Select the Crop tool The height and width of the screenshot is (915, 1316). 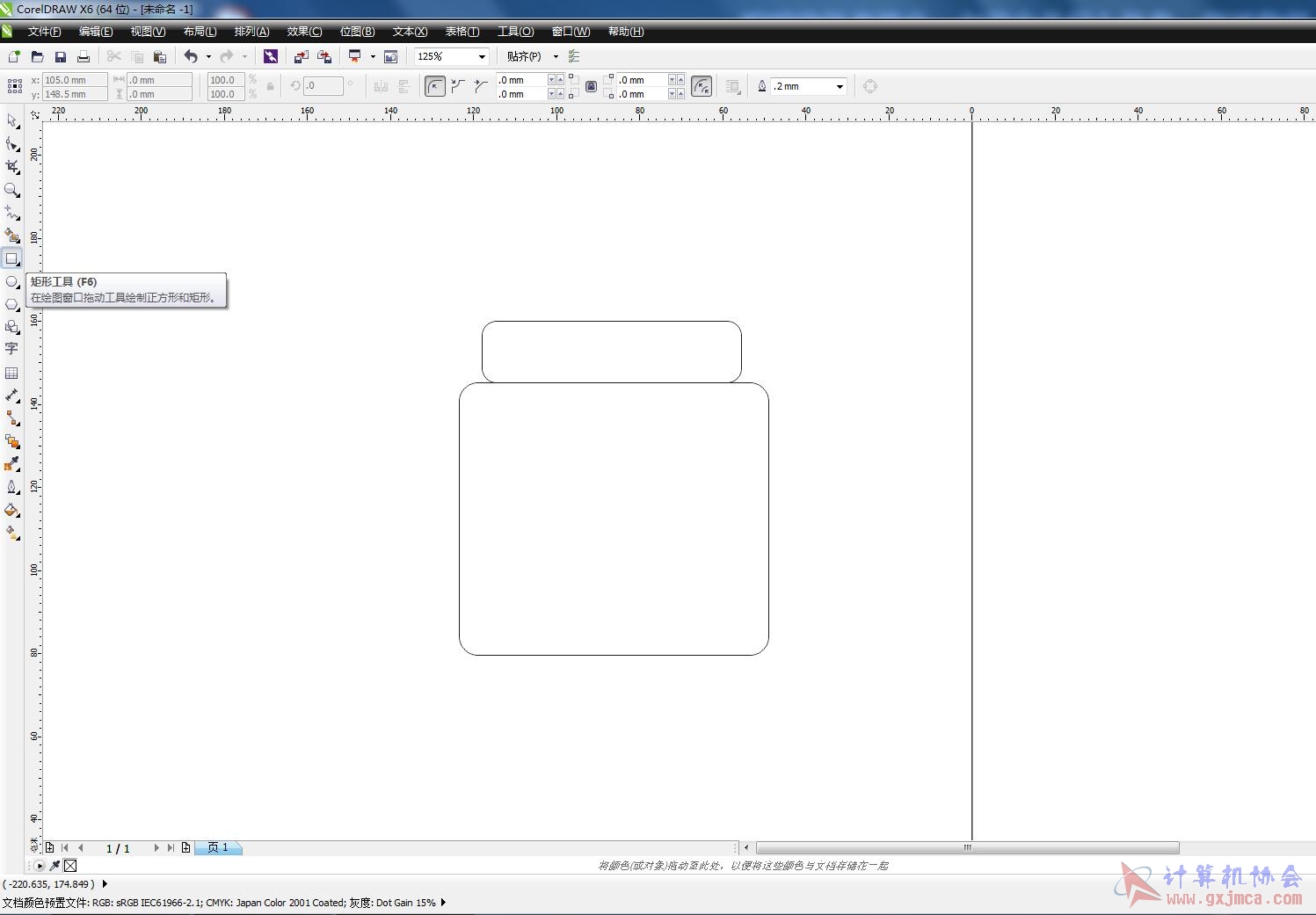[12, 167]
